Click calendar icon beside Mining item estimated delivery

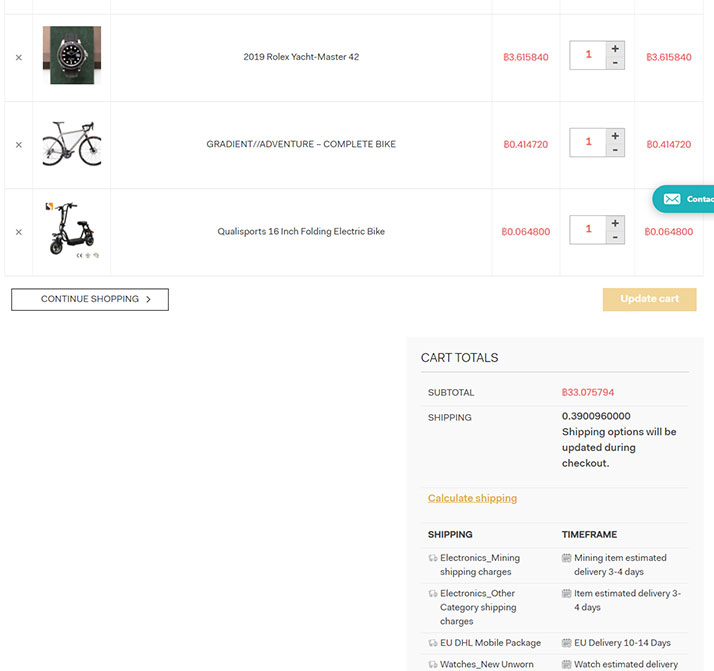(566, 558)
